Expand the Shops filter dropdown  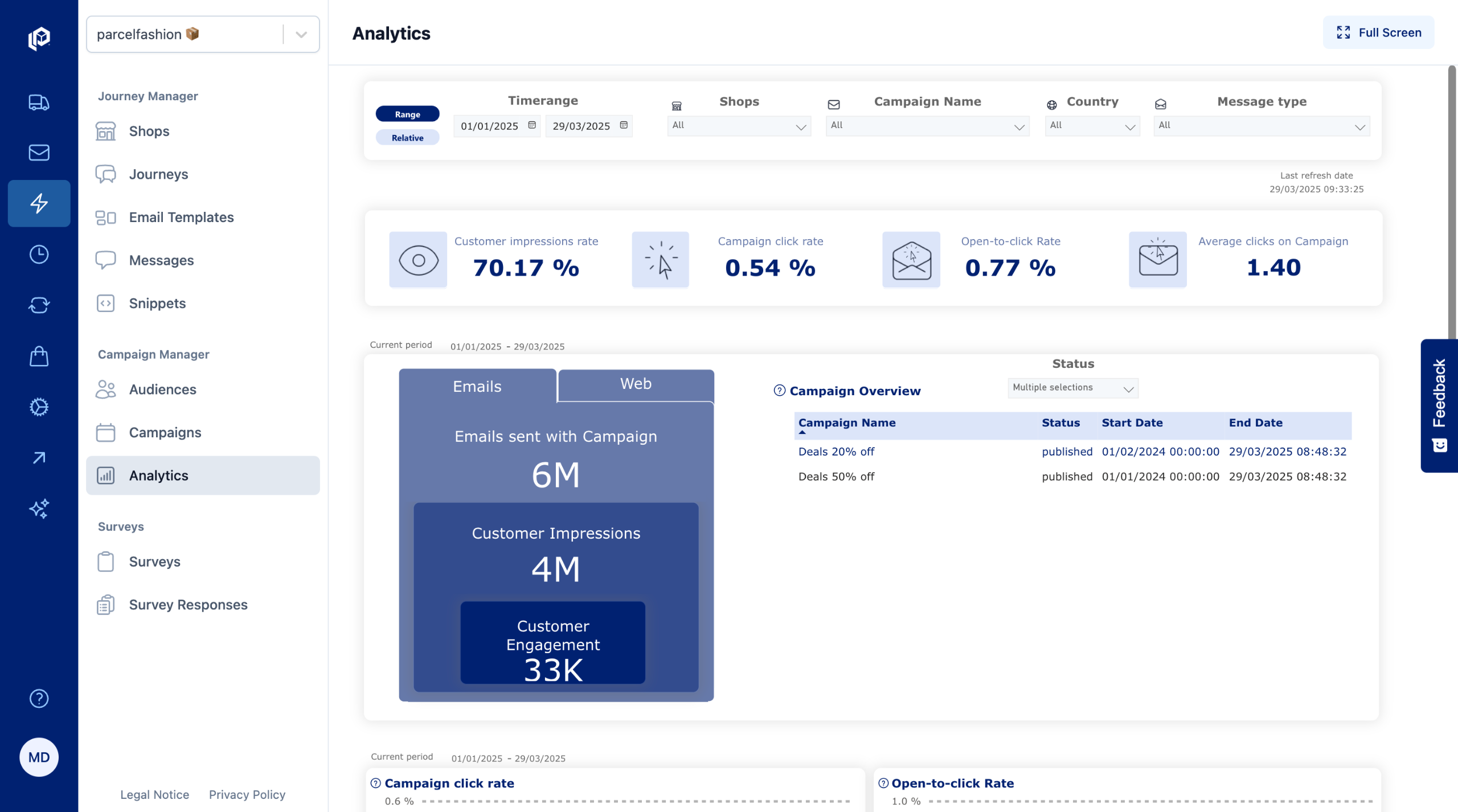click(x=739, y=126)
